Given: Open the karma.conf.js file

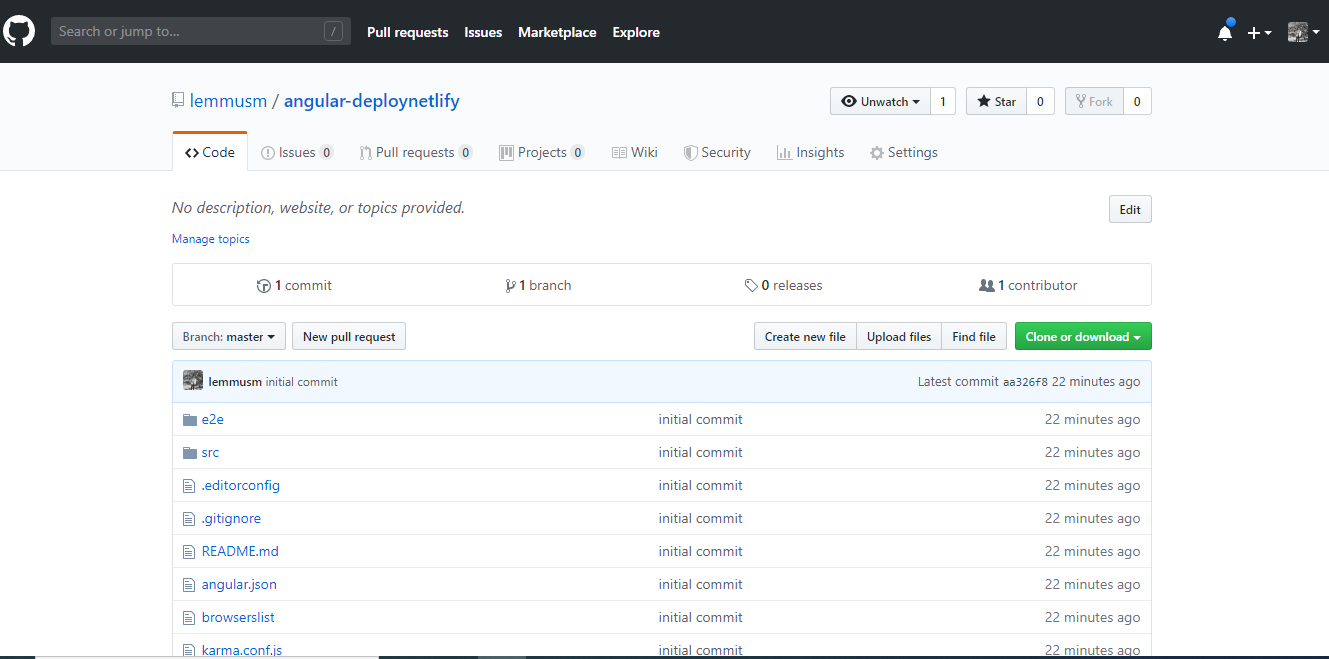Looking at the screenshot, I should (x=242, y=650).
